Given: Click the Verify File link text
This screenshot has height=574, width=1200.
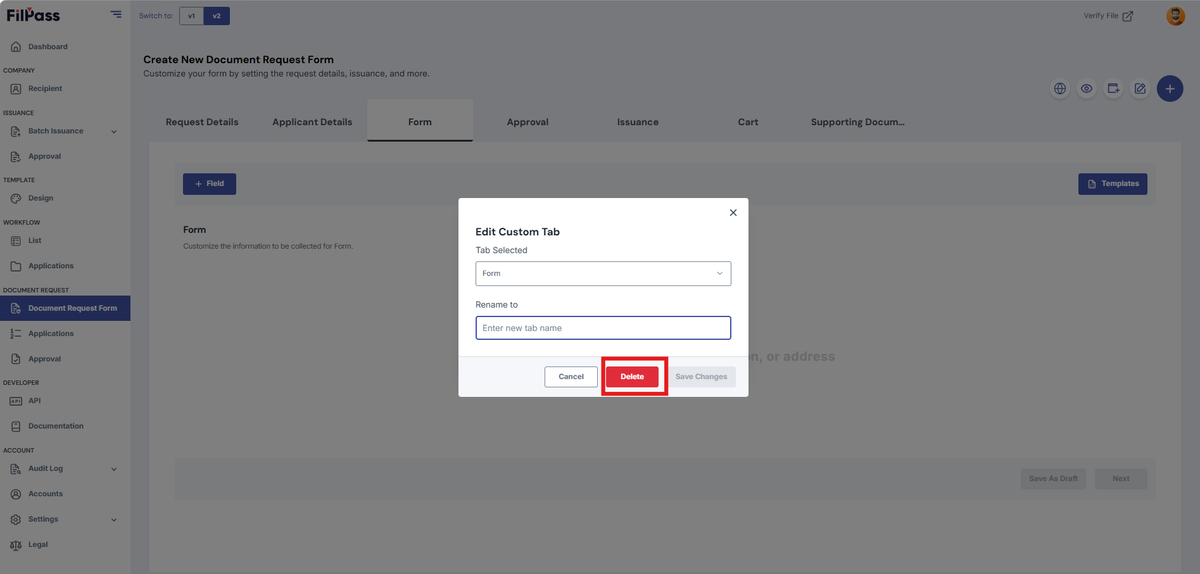Looking at the screenshot, I should (1101, 16).
